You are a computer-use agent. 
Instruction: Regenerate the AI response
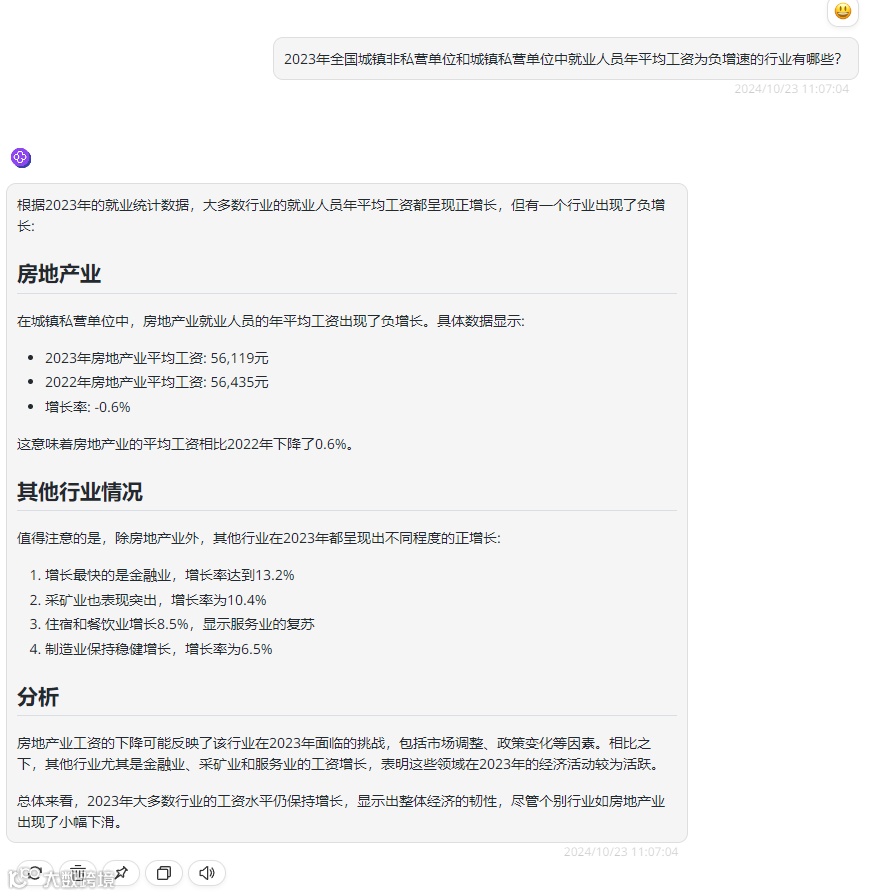pos(34,873)
